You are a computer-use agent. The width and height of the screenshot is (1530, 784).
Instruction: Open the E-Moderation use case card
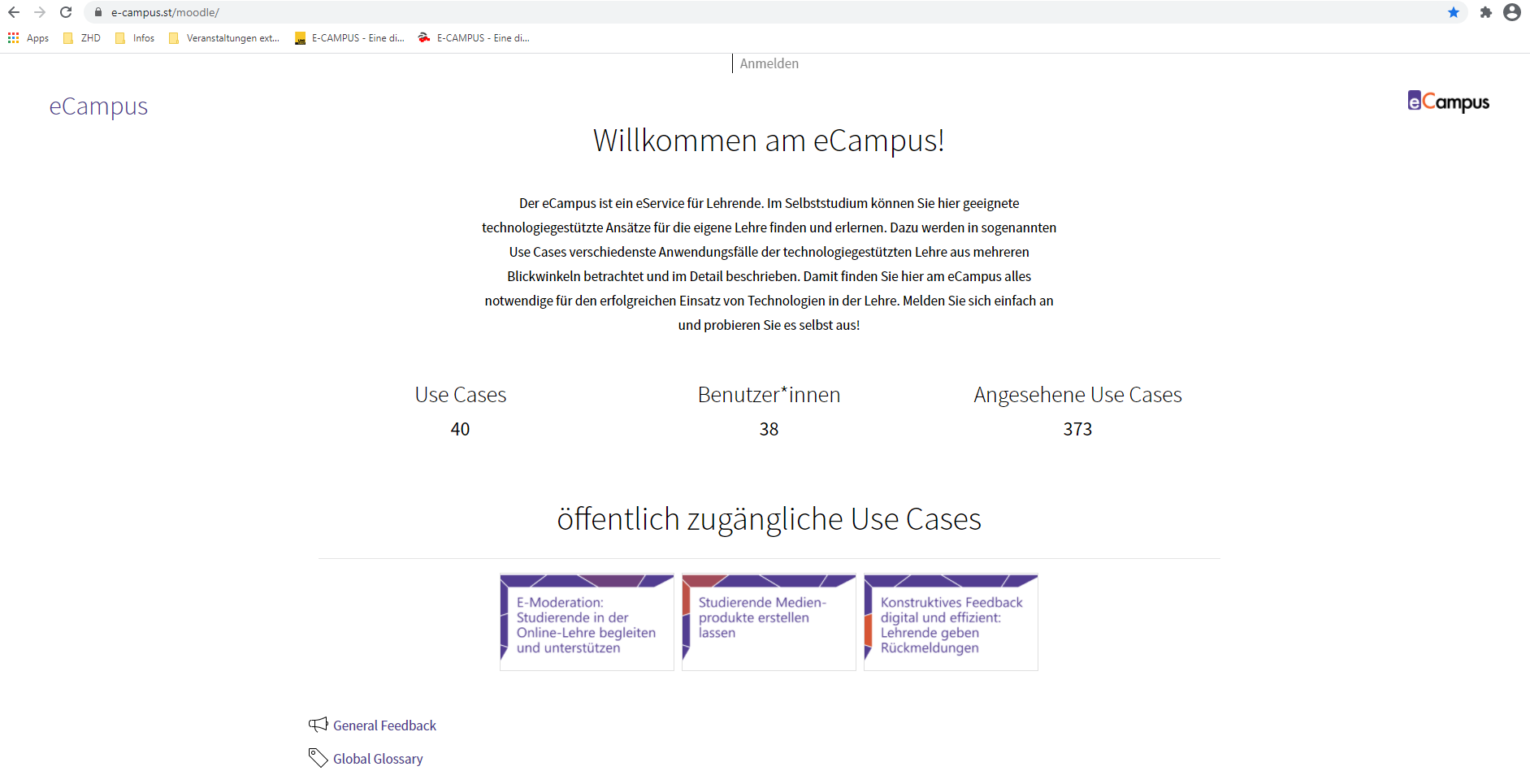(x=587, y=622)
